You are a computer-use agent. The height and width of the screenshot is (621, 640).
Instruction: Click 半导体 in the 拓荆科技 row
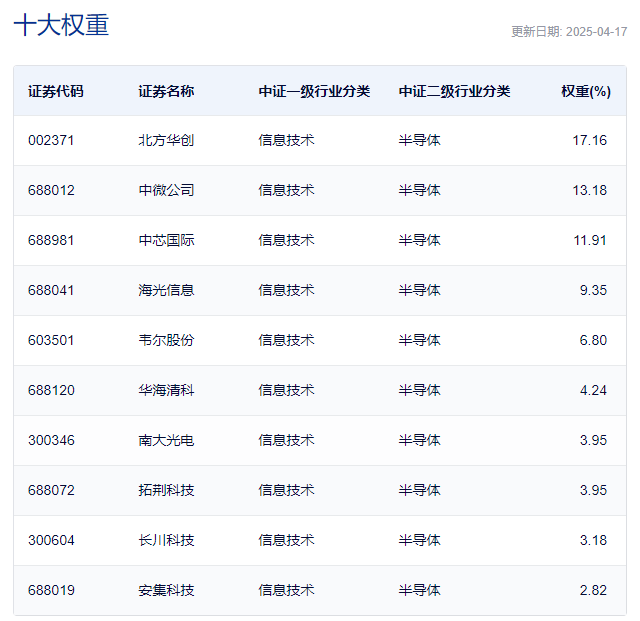click(420, 490)
